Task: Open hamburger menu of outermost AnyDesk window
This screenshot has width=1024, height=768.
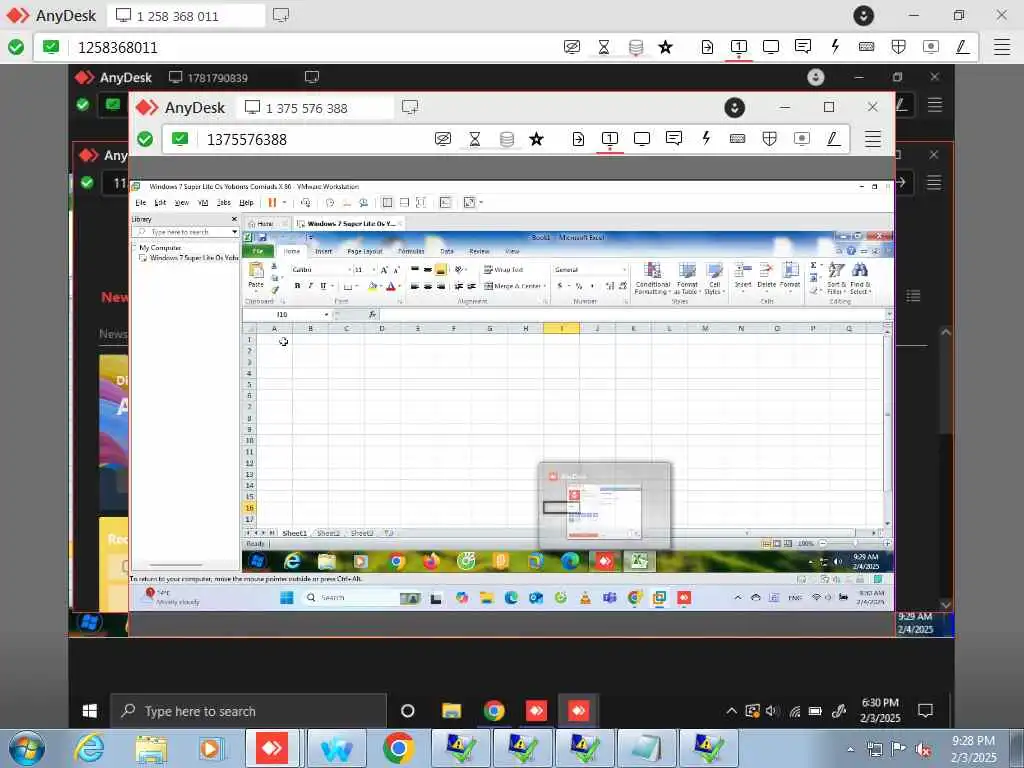Action: coord(1002,47)
